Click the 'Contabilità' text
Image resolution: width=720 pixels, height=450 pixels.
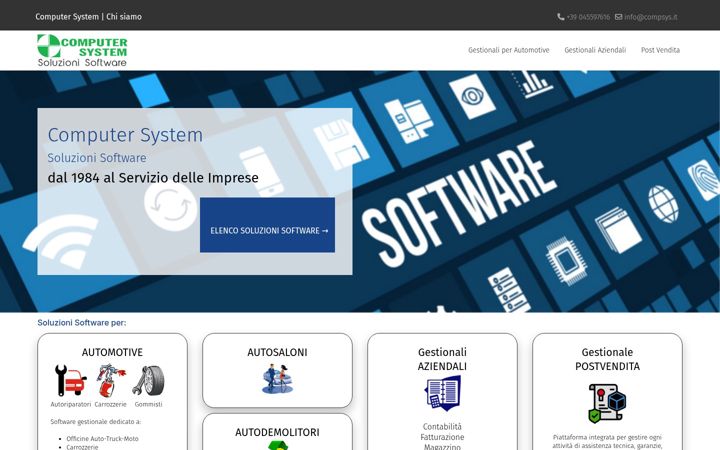tap(442, 427)
